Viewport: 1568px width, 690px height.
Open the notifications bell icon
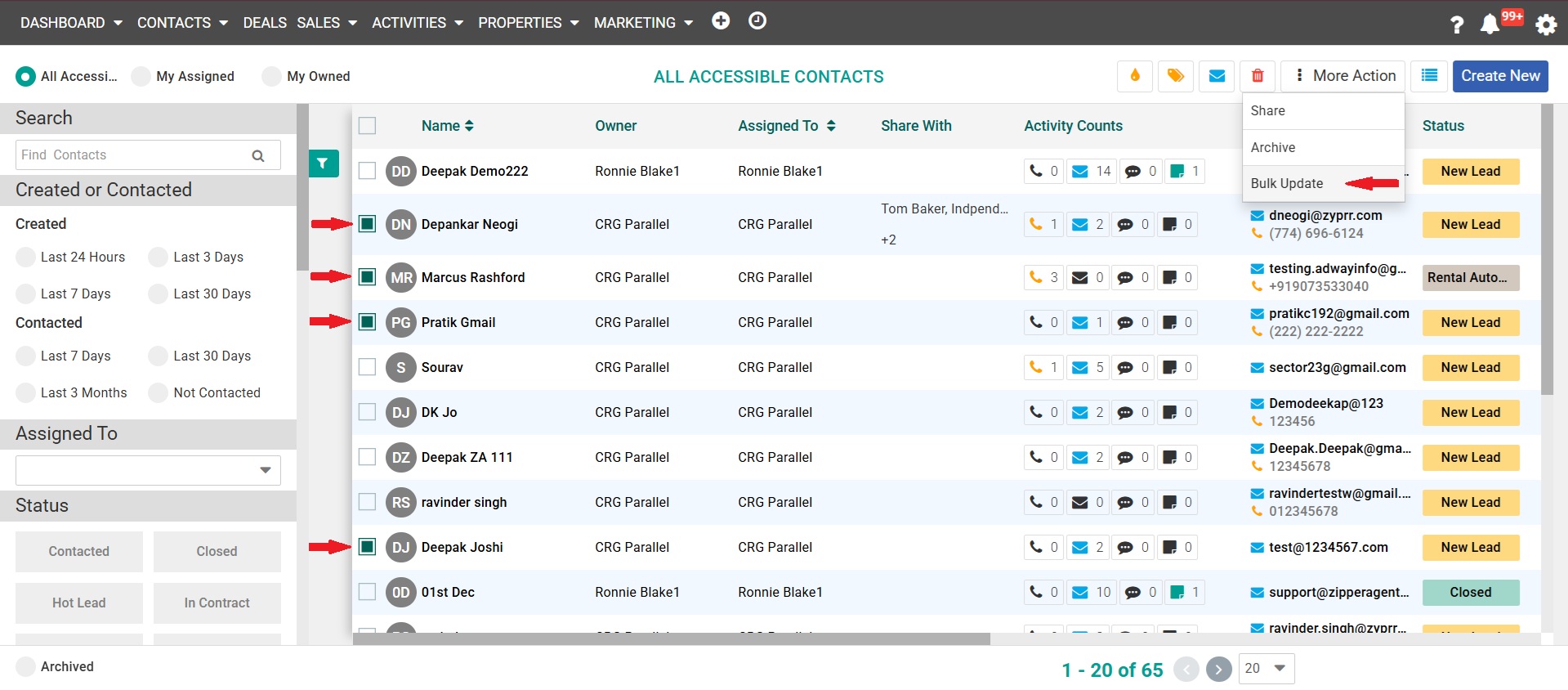point(1490,24)
